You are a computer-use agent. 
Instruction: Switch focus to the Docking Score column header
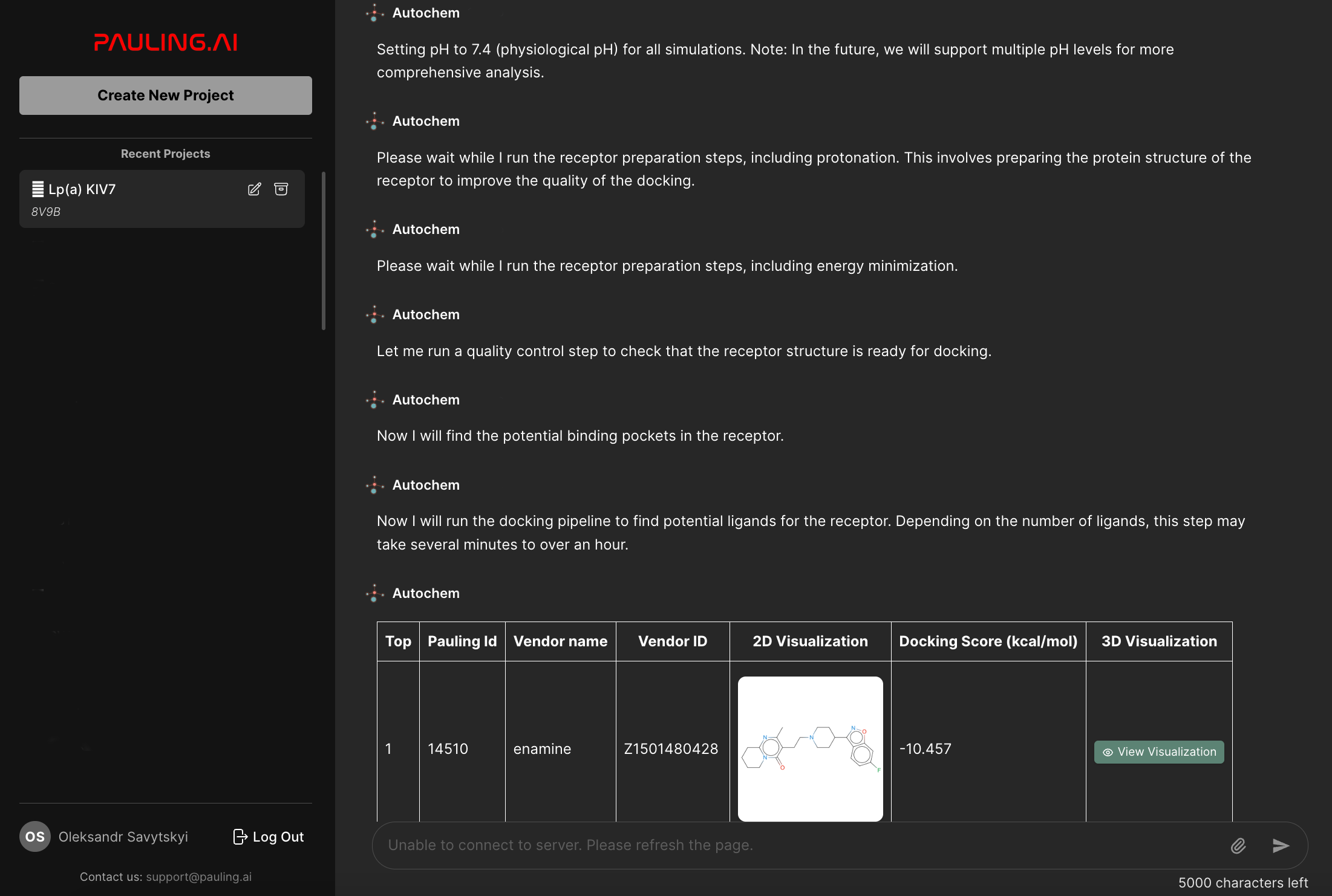click(x=988, y=641)
